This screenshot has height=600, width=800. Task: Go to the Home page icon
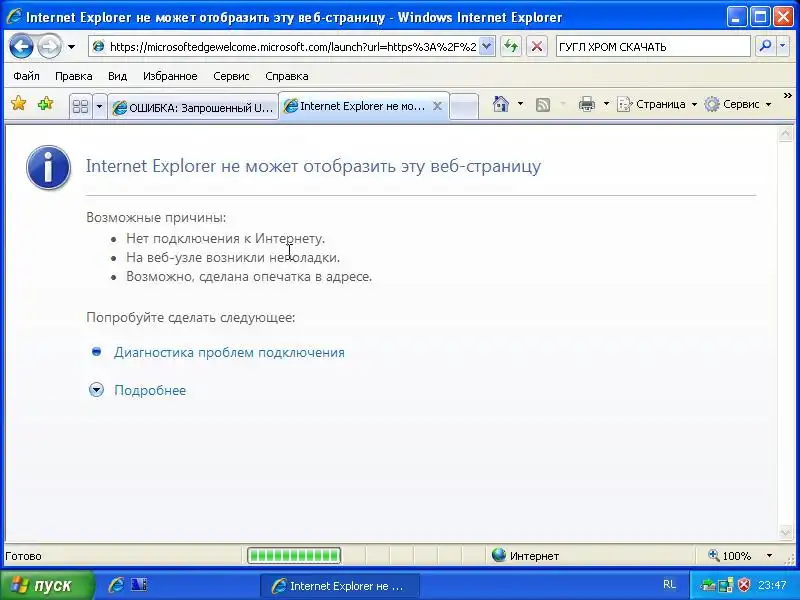pos(501,104)
